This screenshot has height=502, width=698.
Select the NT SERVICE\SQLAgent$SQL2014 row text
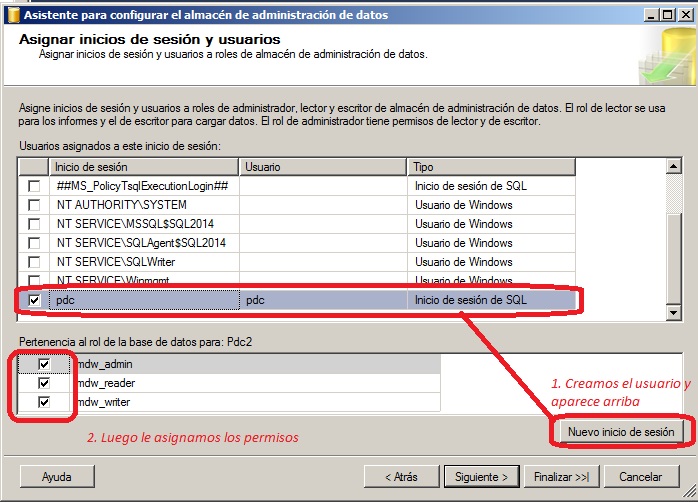tap(141, 243)
